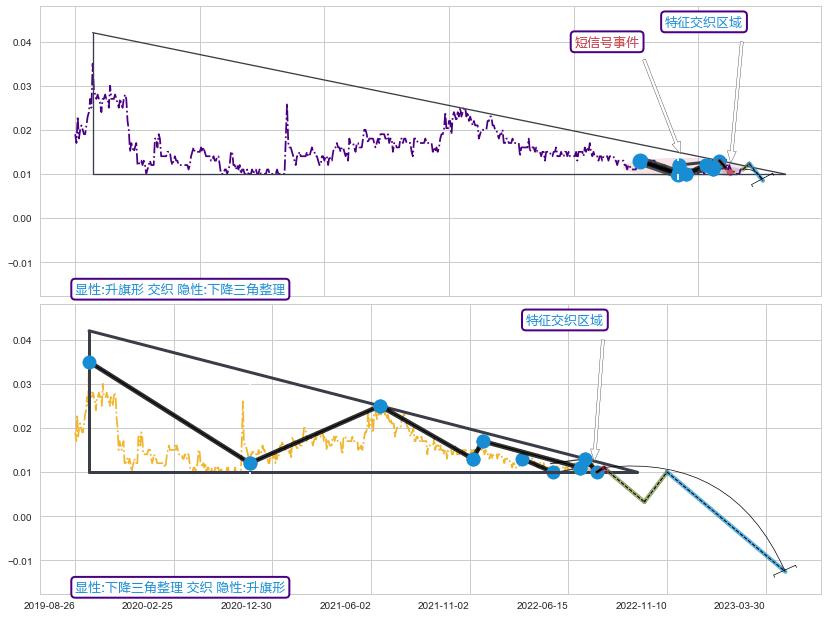
Task: Click the 显性:升旗形 交织 隐性:下降三角整理 caption
Action: click(180, 289)
